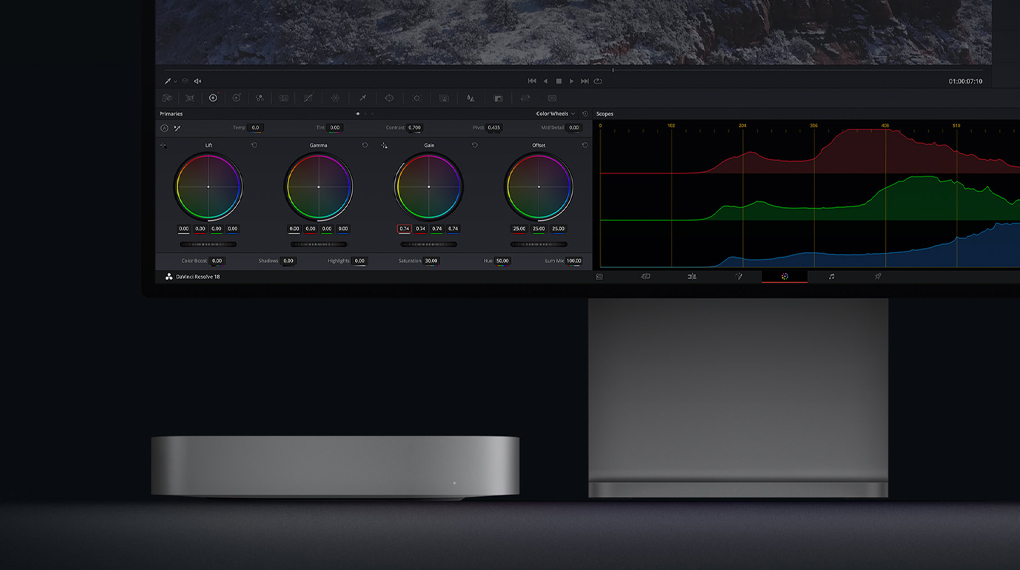Click the Gain master wheel slider
The image size is (1020, 570).
(x=428, y=244)
